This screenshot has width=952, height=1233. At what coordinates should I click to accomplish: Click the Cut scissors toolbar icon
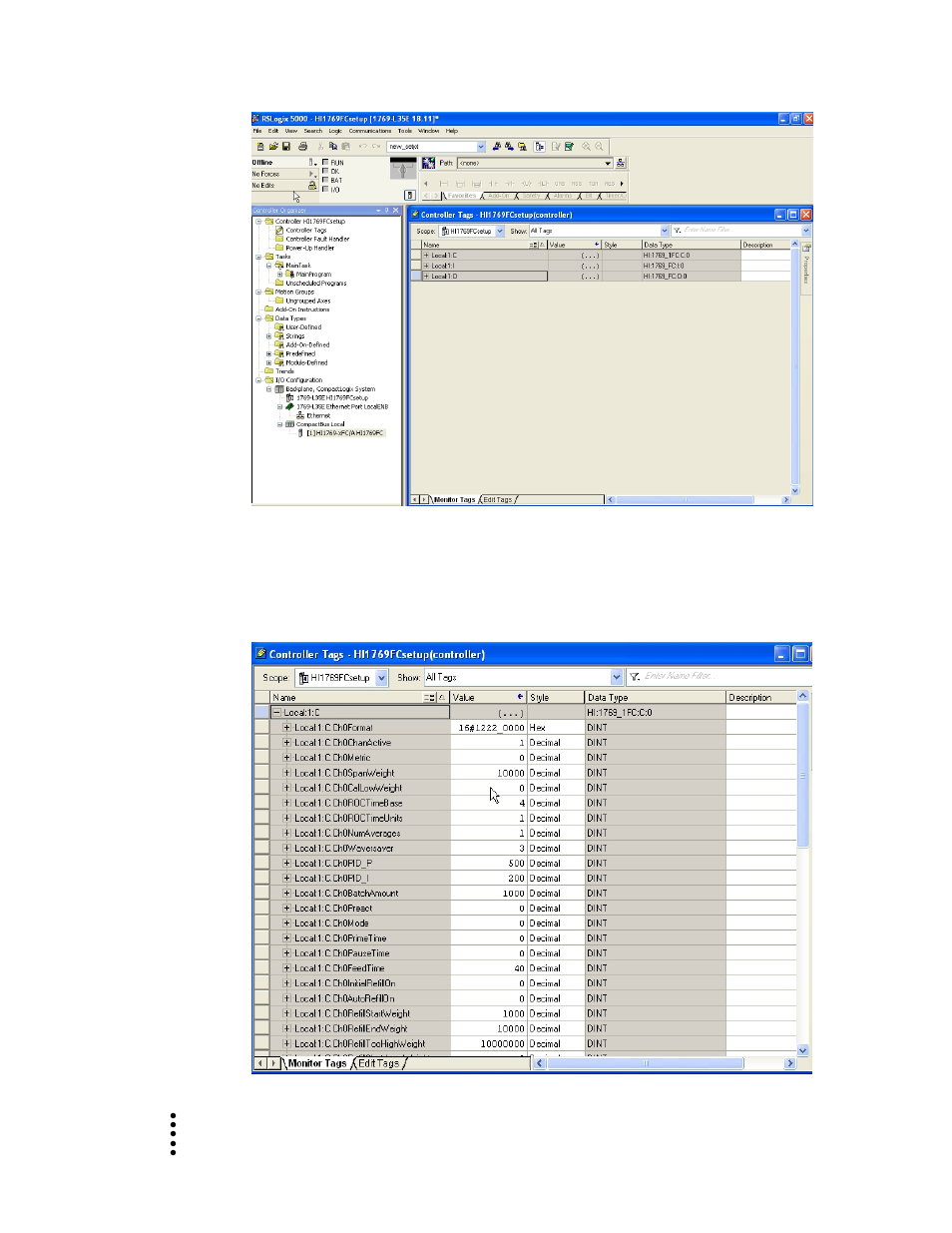pyautogui.click(x=321, y=147)
